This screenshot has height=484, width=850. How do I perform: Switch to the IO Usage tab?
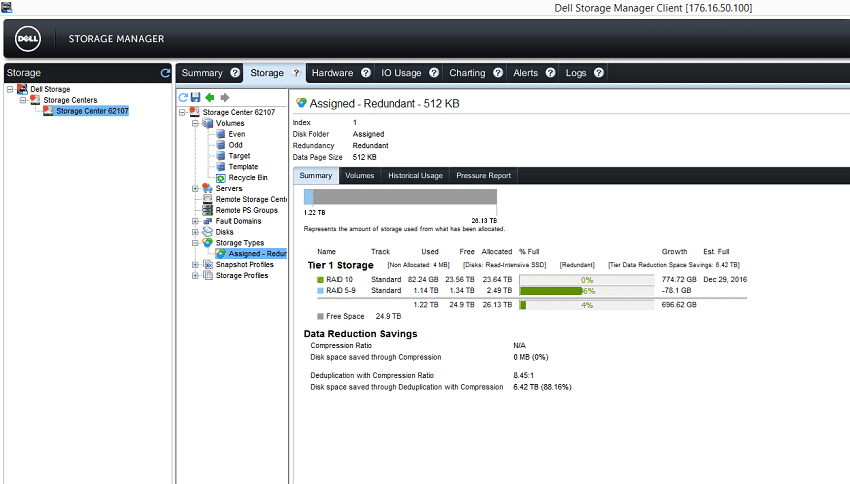[401, 73]
